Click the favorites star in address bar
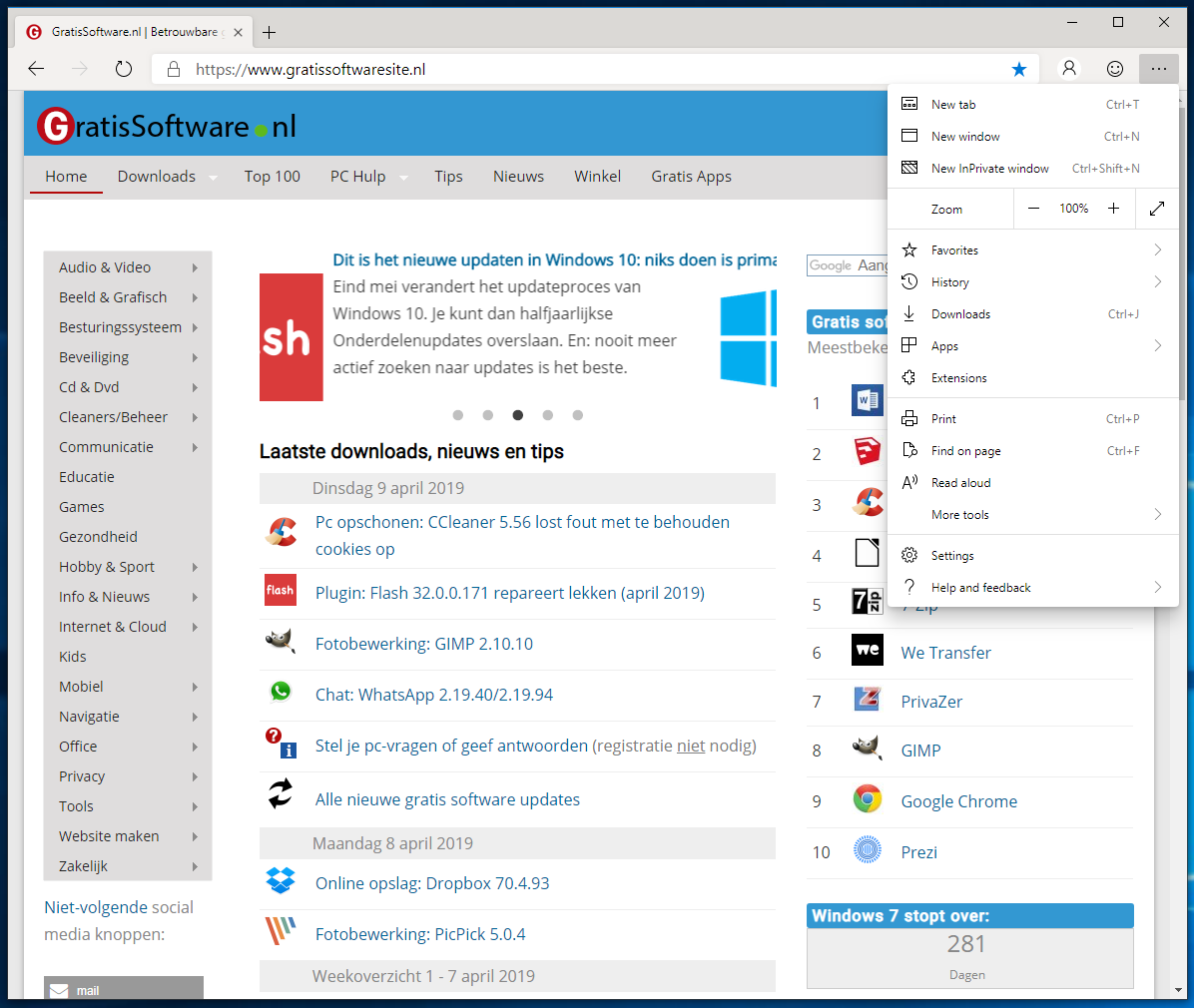This screenshot has height=1008, width=1194. pos(1018,69)
